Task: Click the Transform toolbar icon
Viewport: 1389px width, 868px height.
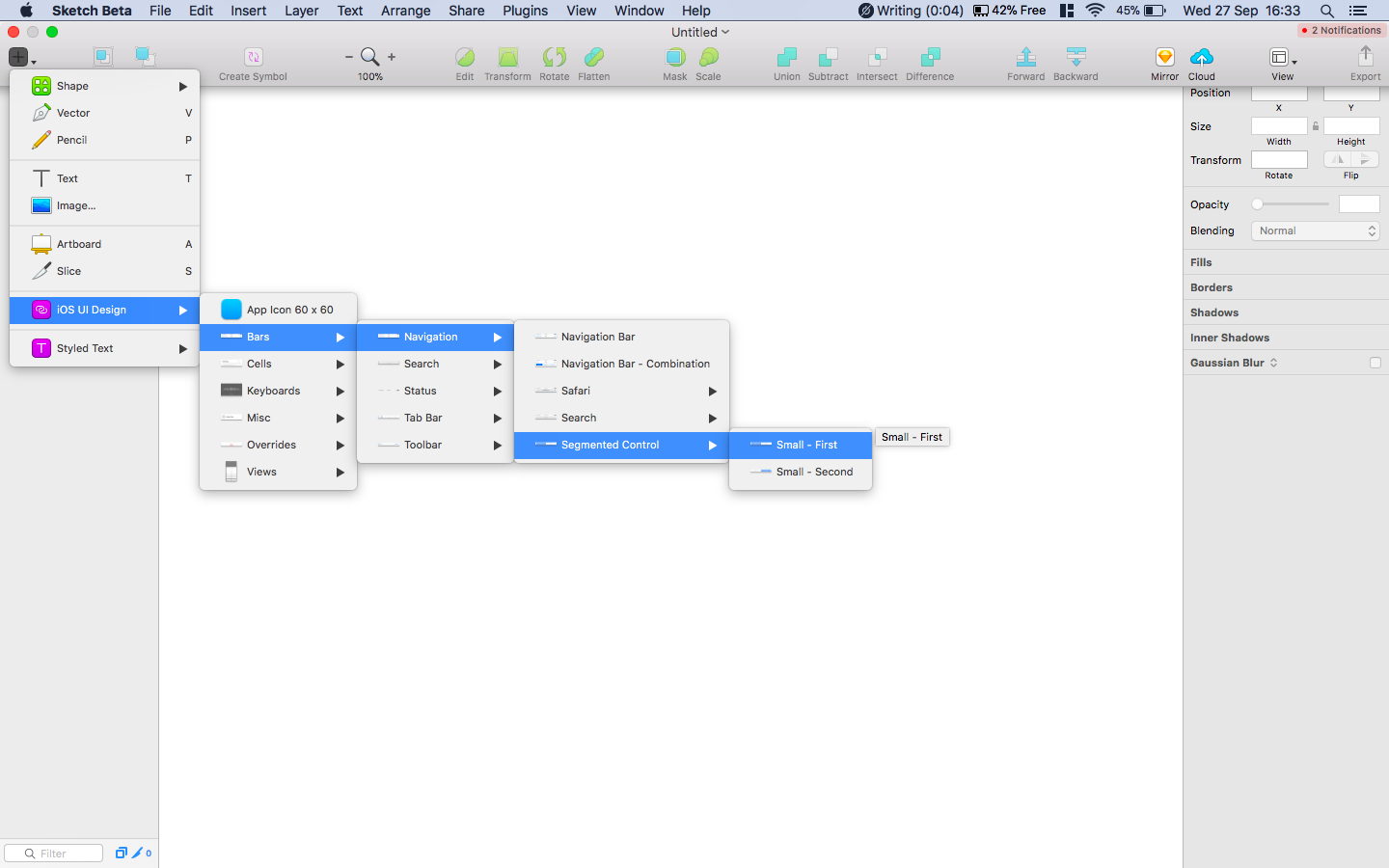Action: [x=508, y=57]
